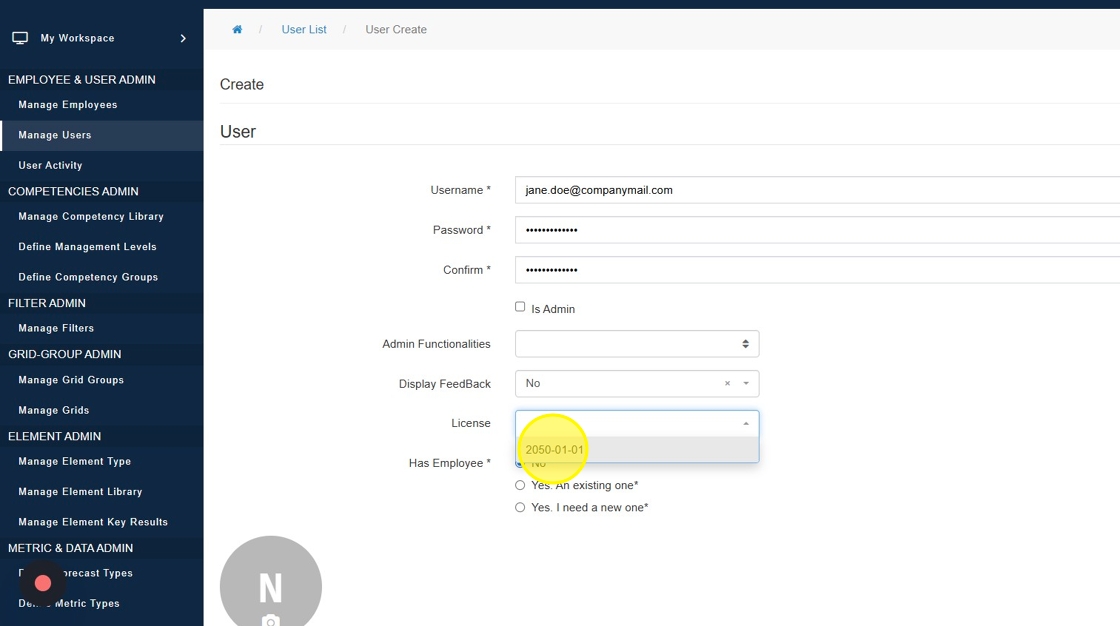Open Display FeedBack dropdown arrow
The image size is (1120, 626).
coord(746,384)
